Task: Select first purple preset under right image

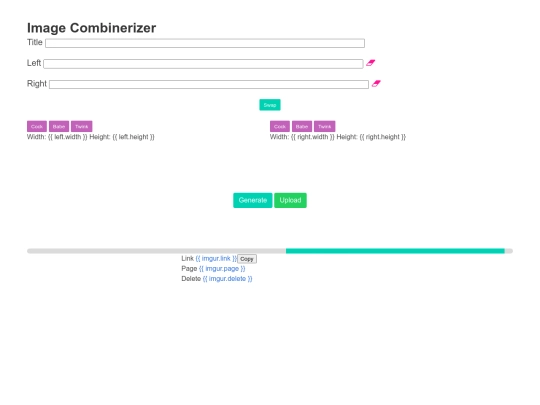Action: (x=280, y=126)
